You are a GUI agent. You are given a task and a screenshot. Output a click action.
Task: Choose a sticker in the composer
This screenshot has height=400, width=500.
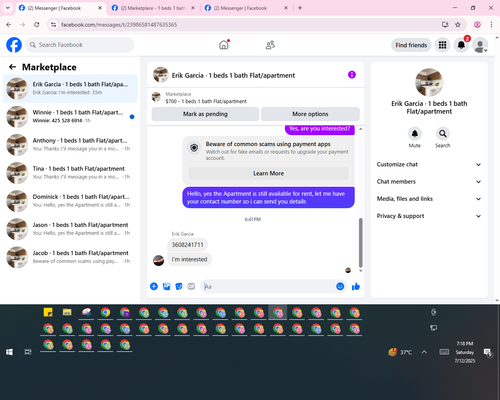coord(179,286)
